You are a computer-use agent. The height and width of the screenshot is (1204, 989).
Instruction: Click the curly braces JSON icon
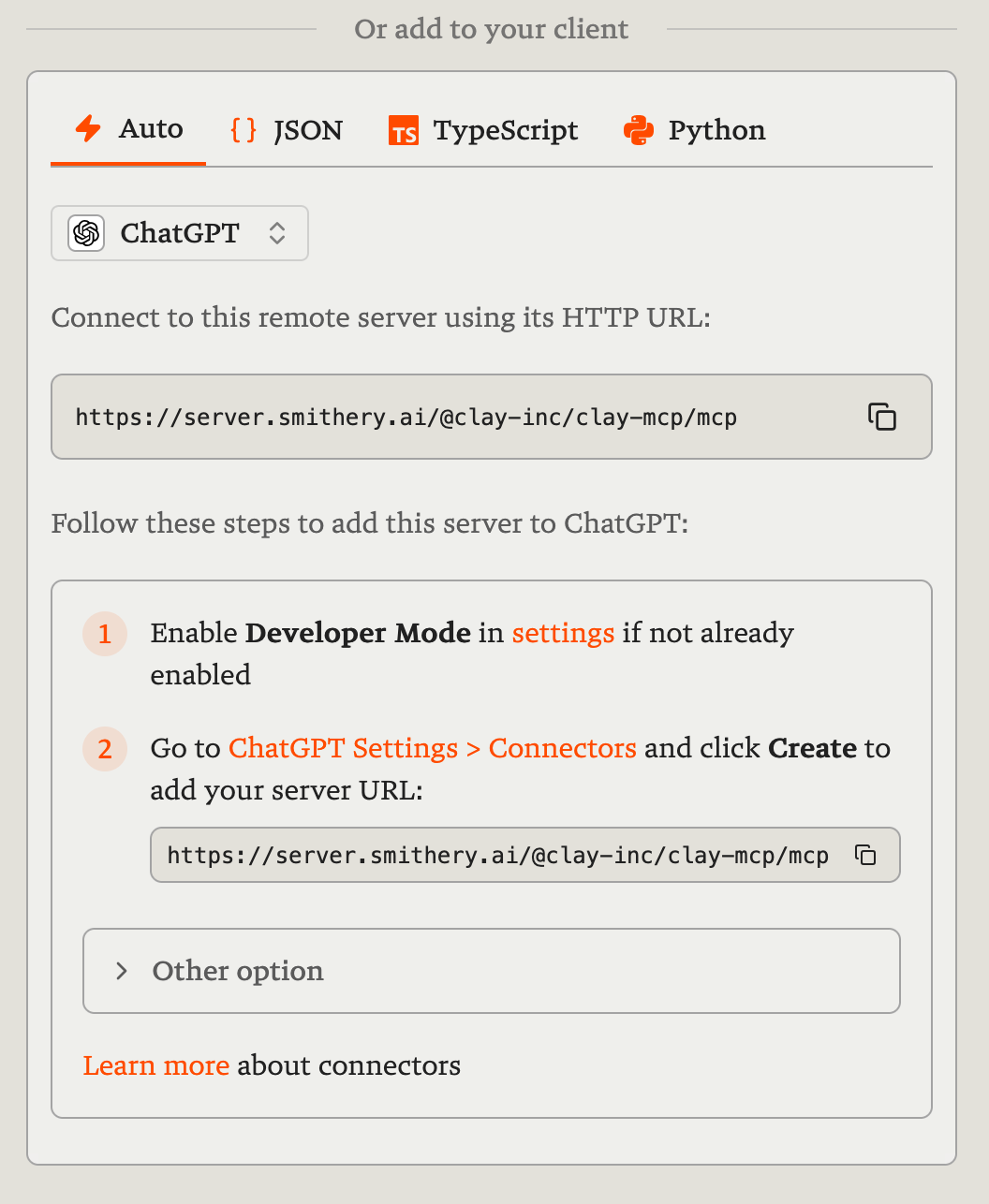[244, 129]
